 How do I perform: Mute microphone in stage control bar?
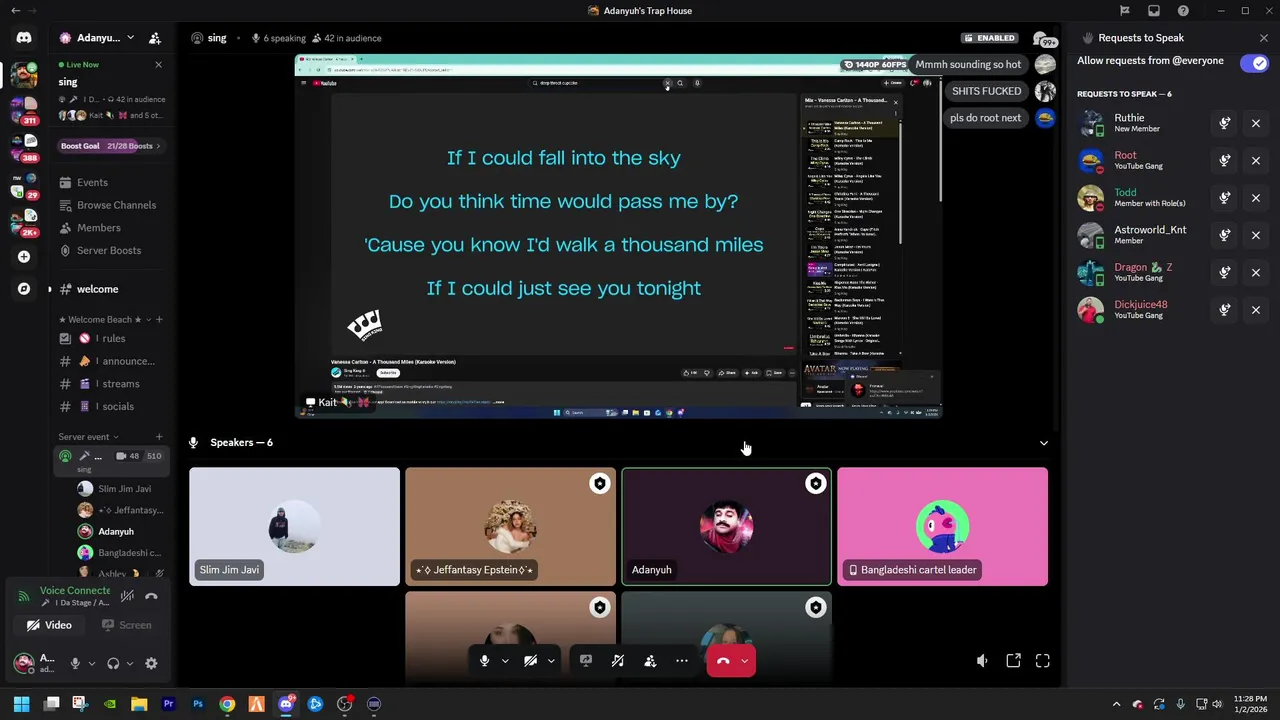point(484,661)
